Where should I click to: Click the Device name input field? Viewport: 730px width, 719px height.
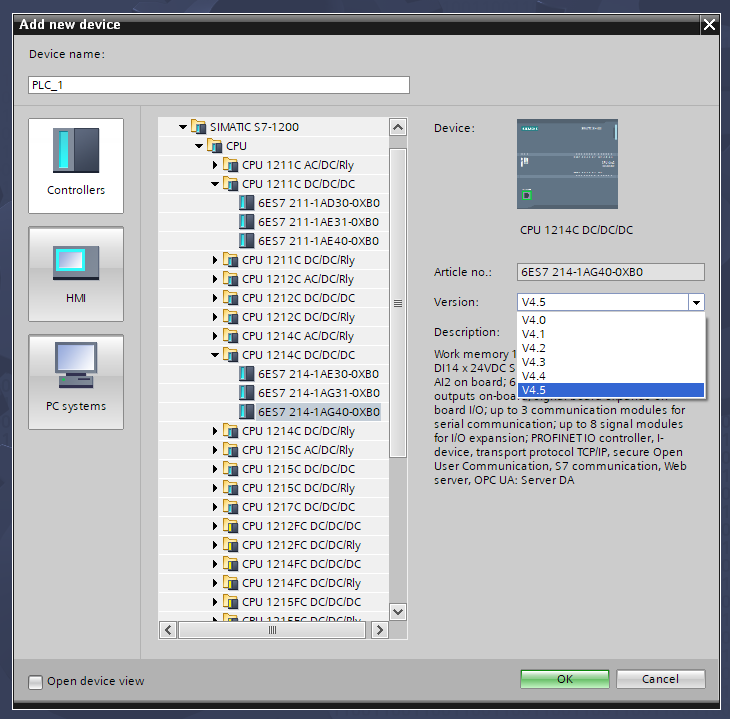coord(219,85)
